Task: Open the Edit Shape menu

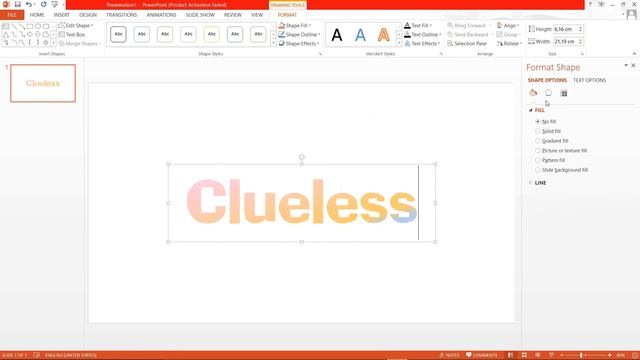Action: [76, 25]
